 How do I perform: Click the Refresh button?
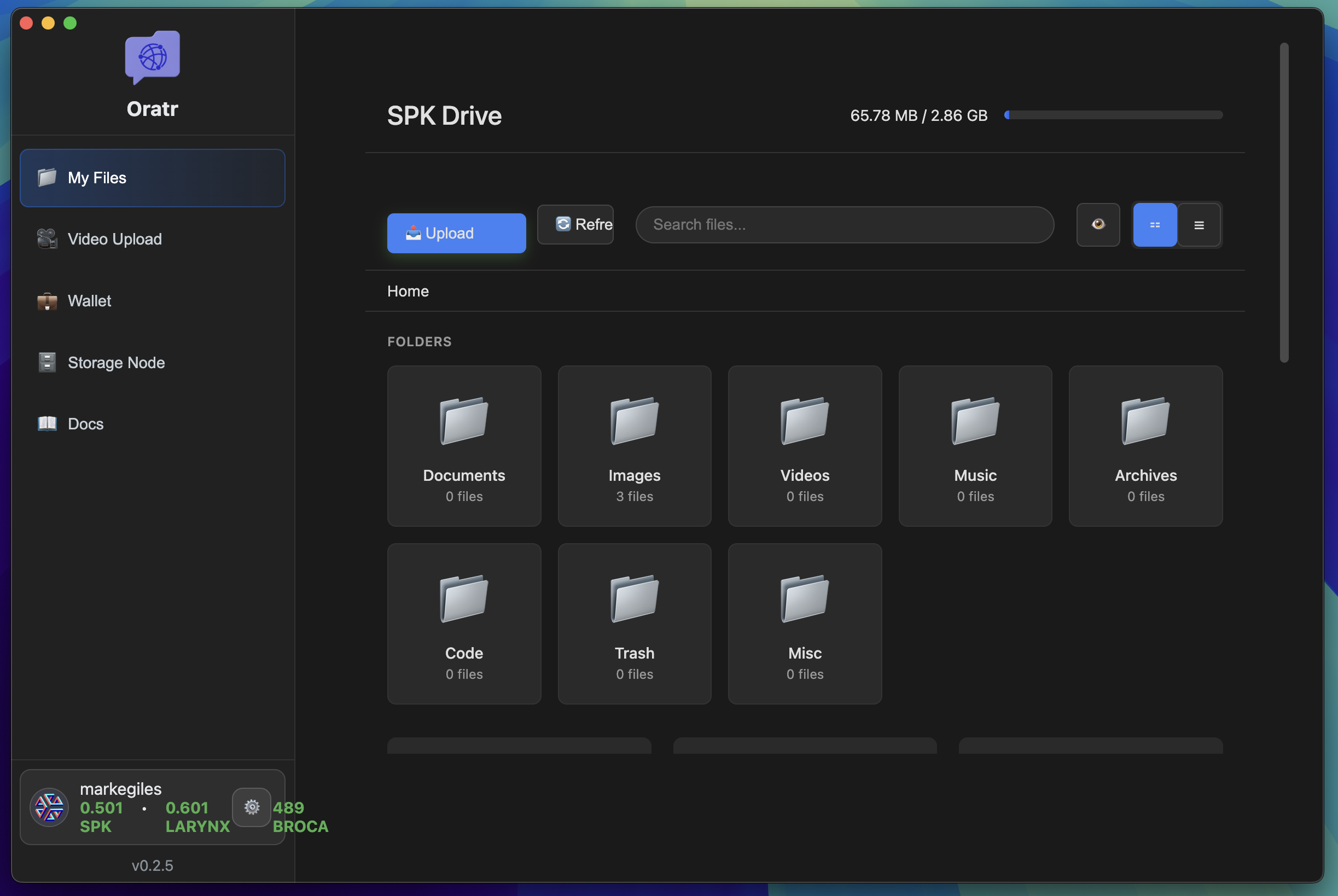pos(575,225)
